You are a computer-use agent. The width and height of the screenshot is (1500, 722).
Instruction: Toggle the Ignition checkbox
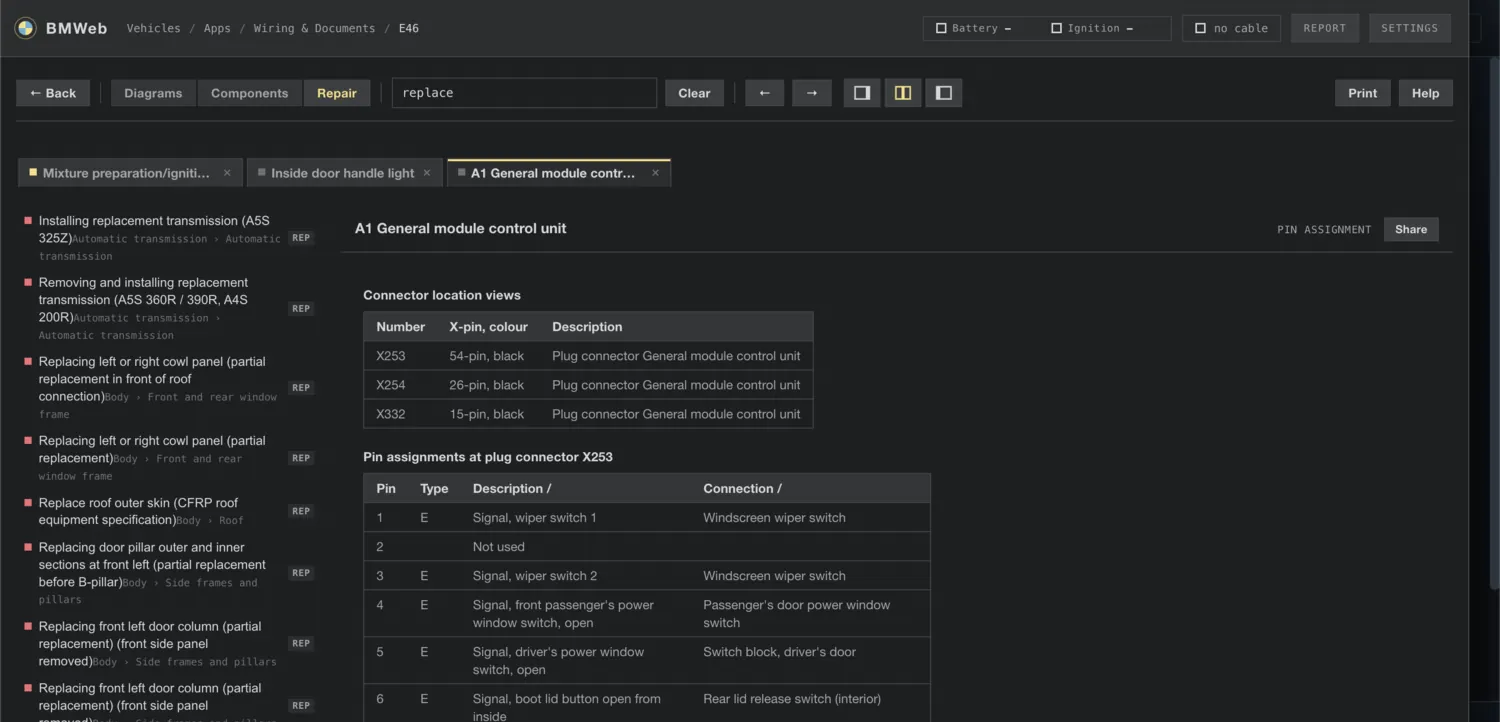coord(1056,29)
